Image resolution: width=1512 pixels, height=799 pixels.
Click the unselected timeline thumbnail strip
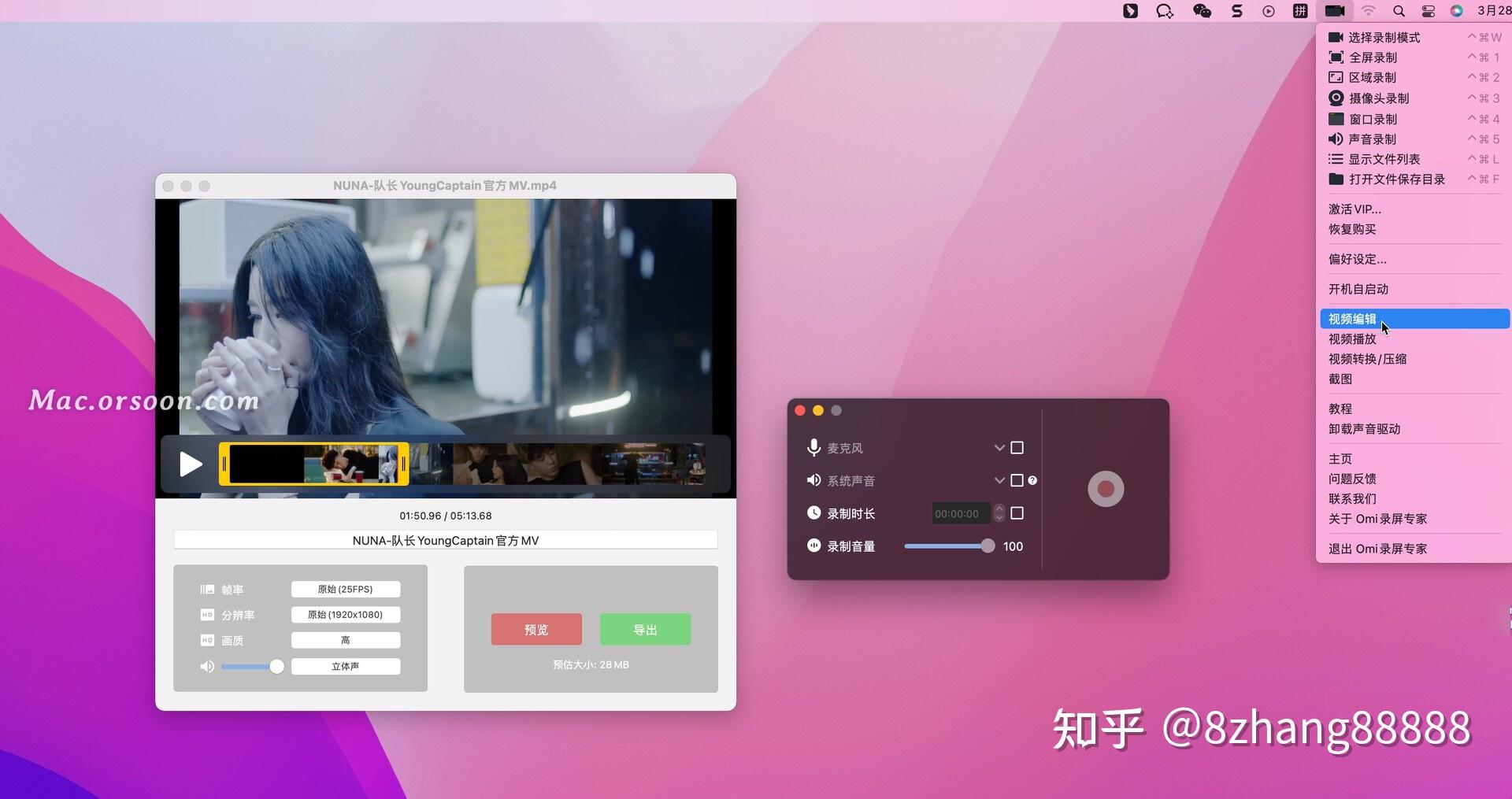pyautogui.click(x=558, y=464)
